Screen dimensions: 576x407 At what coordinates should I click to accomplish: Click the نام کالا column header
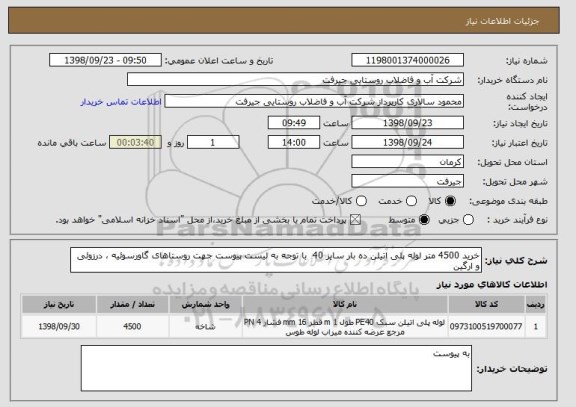[x=345, y=304]
